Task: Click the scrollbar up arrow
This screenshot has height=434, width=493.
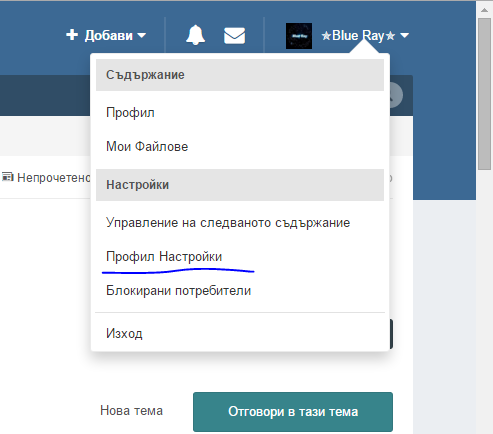Action: coord(484,10)
